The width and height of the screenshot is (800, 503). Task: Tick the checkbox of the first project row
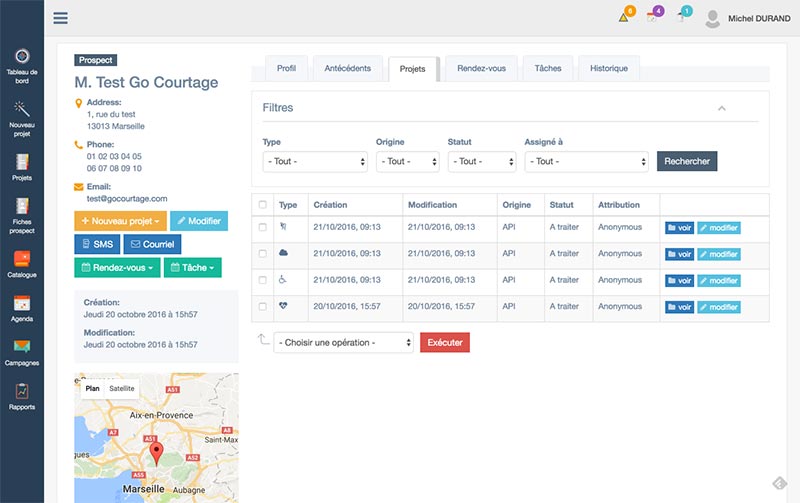click(263, 227)
